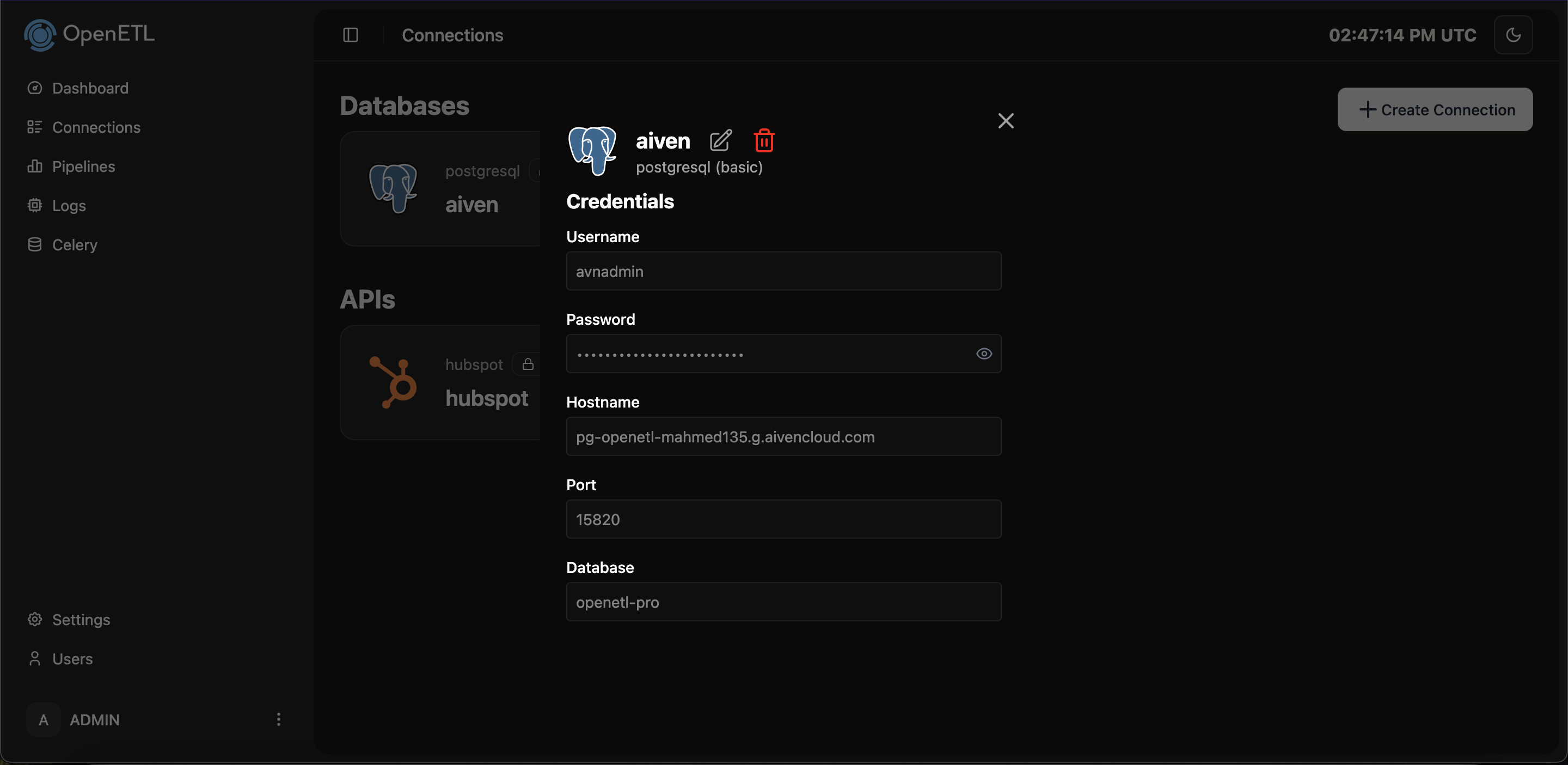Click the Databases heading

tap(405, 106)
